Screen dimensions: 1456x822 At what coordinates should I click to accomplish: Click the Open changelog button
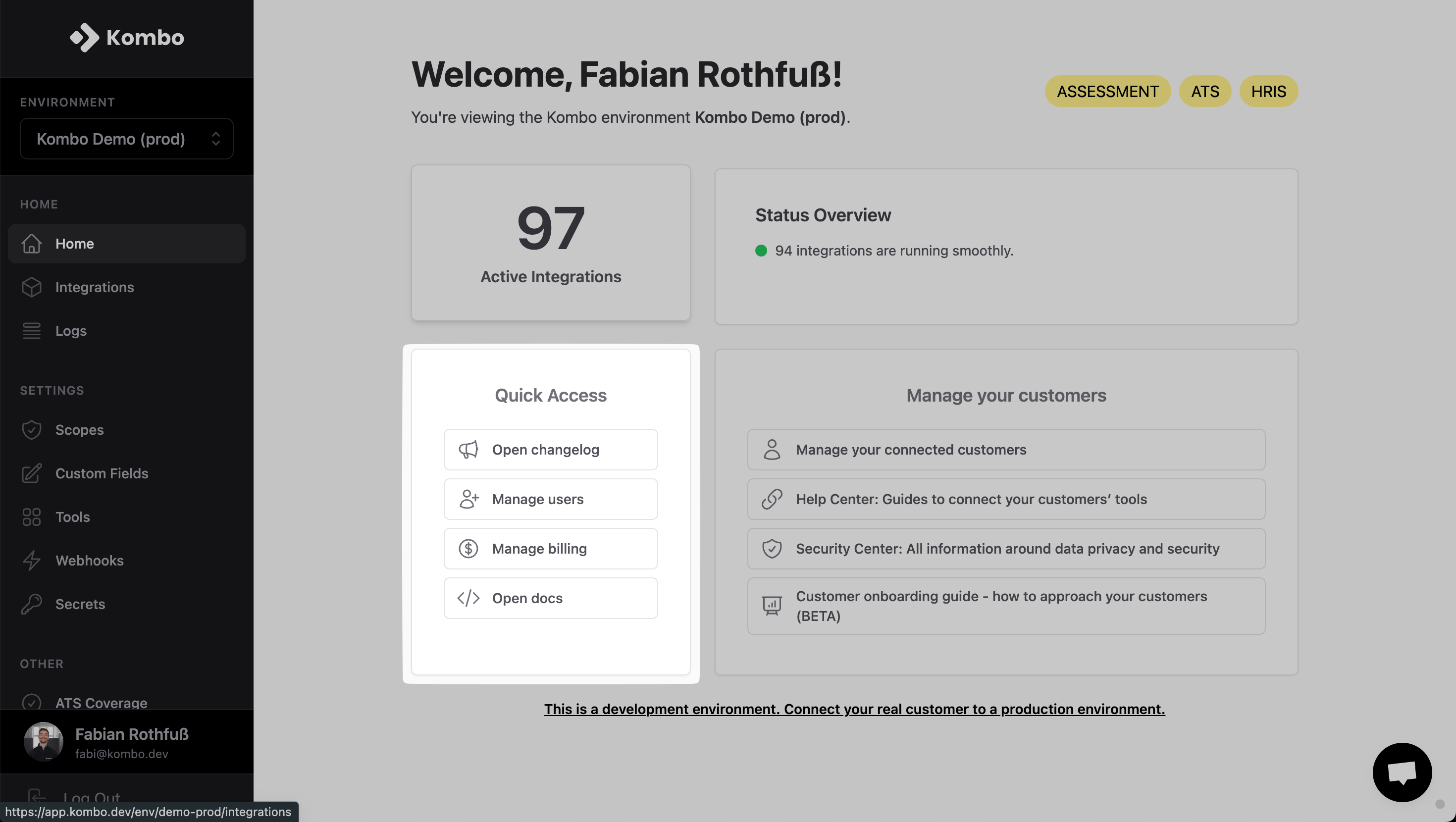[x=551, y=450]
